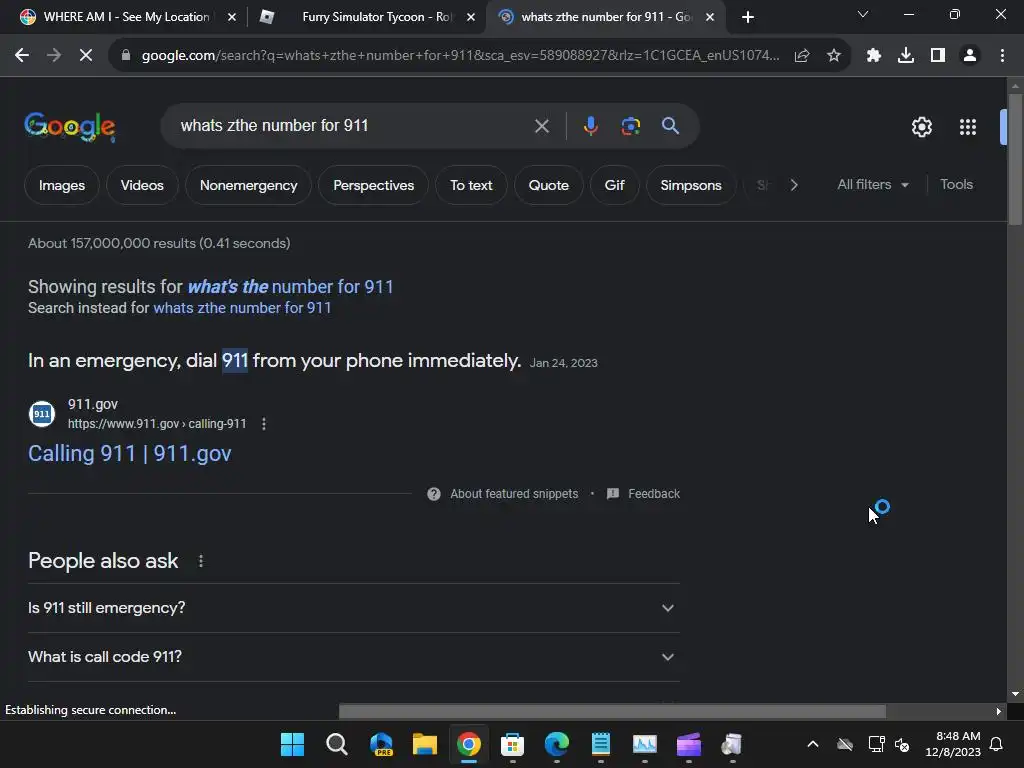Open the Chrome extensions menu
The image size is (1024, 768).
(x=874, y=56)
